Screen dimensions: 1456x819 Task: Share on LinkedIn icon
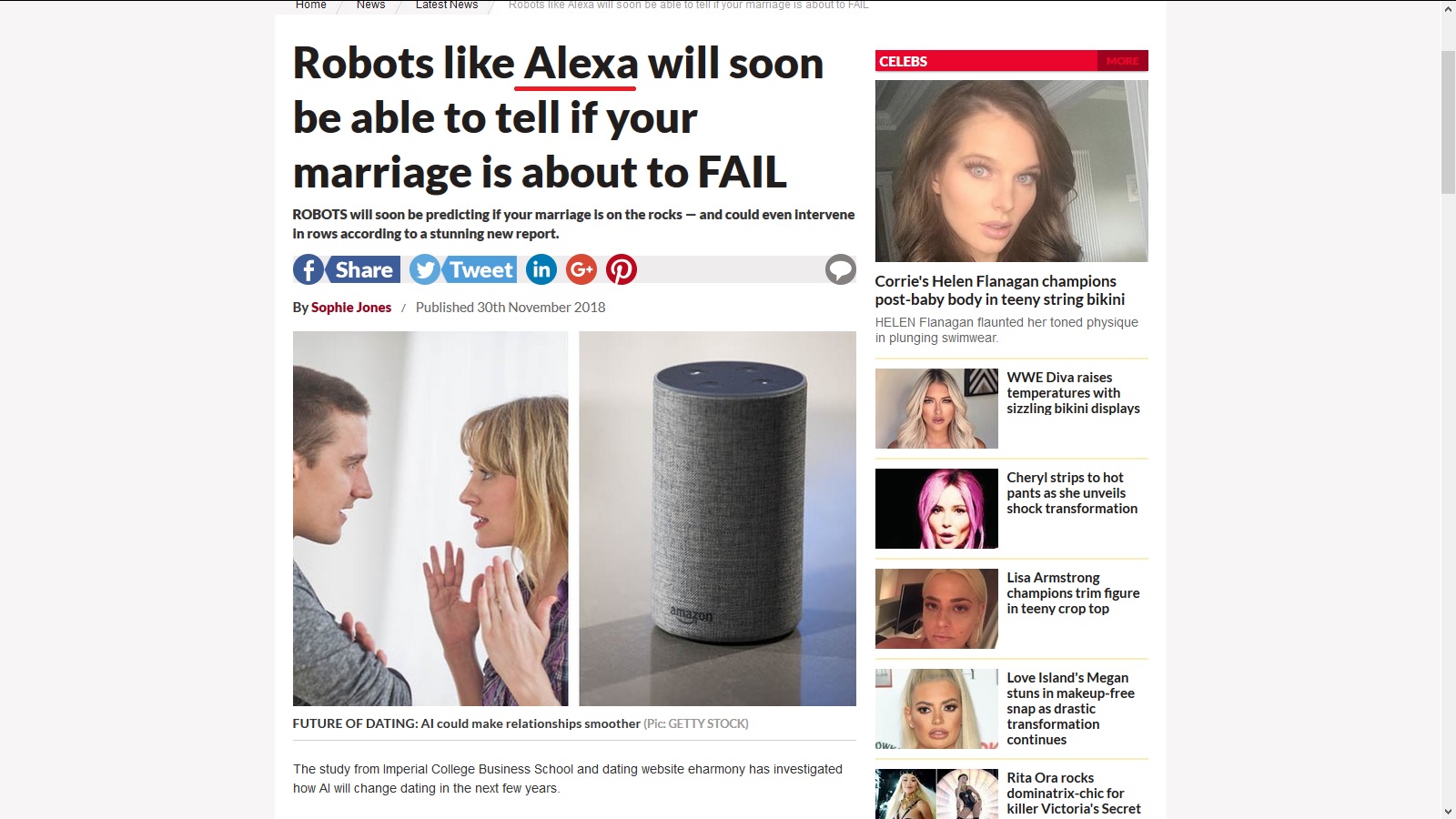point(541,269)
